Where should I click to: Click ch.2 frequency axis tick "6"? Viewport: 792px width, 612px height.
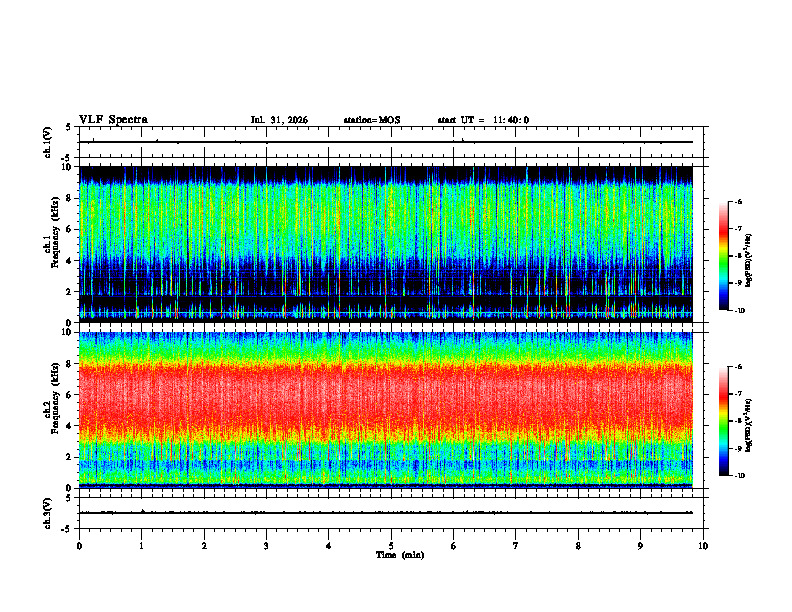[70, 395]
